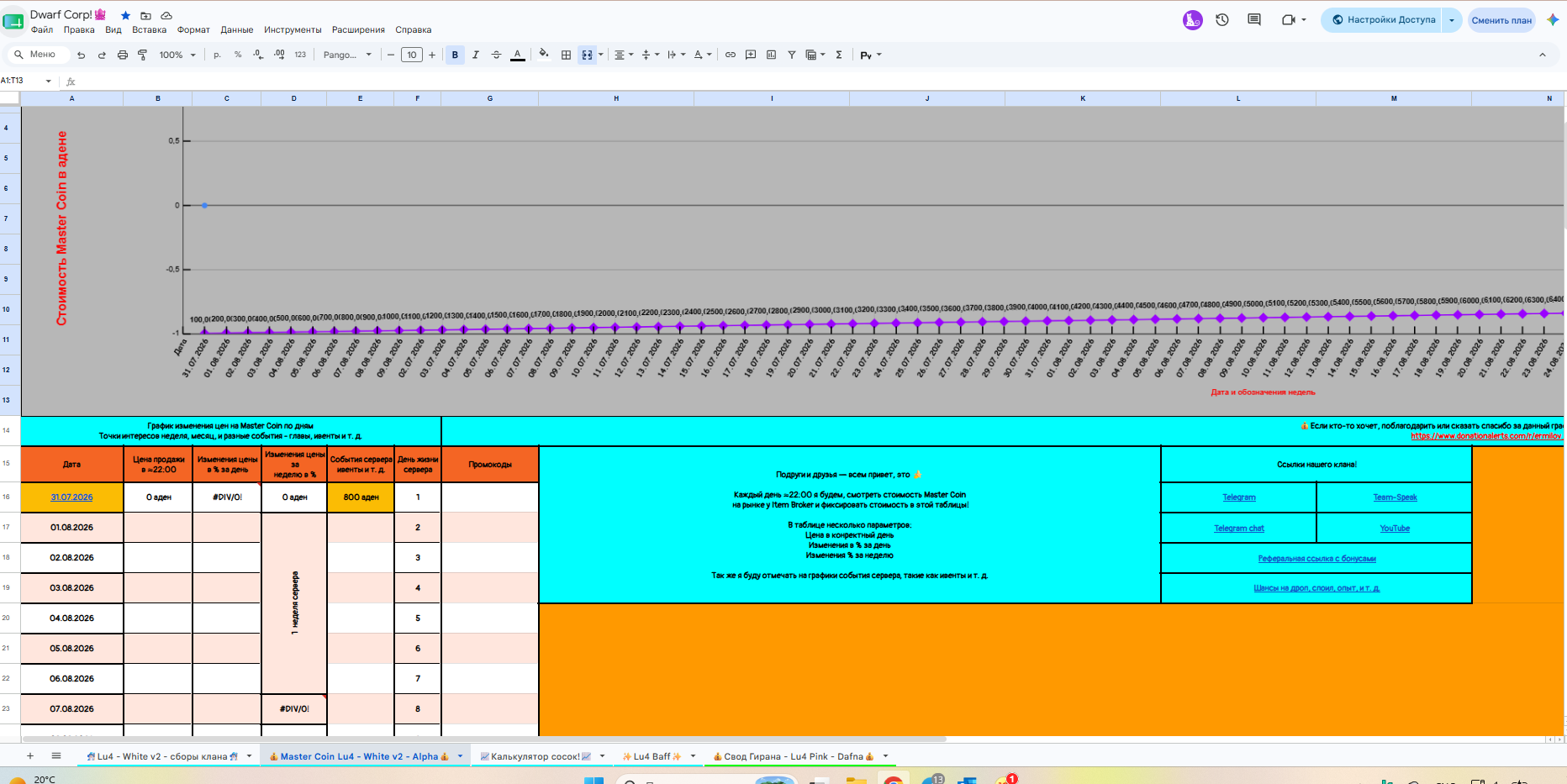Open the comments history icon
Viewport: 1567px width, 784px height.
[x=1254, y=19]
